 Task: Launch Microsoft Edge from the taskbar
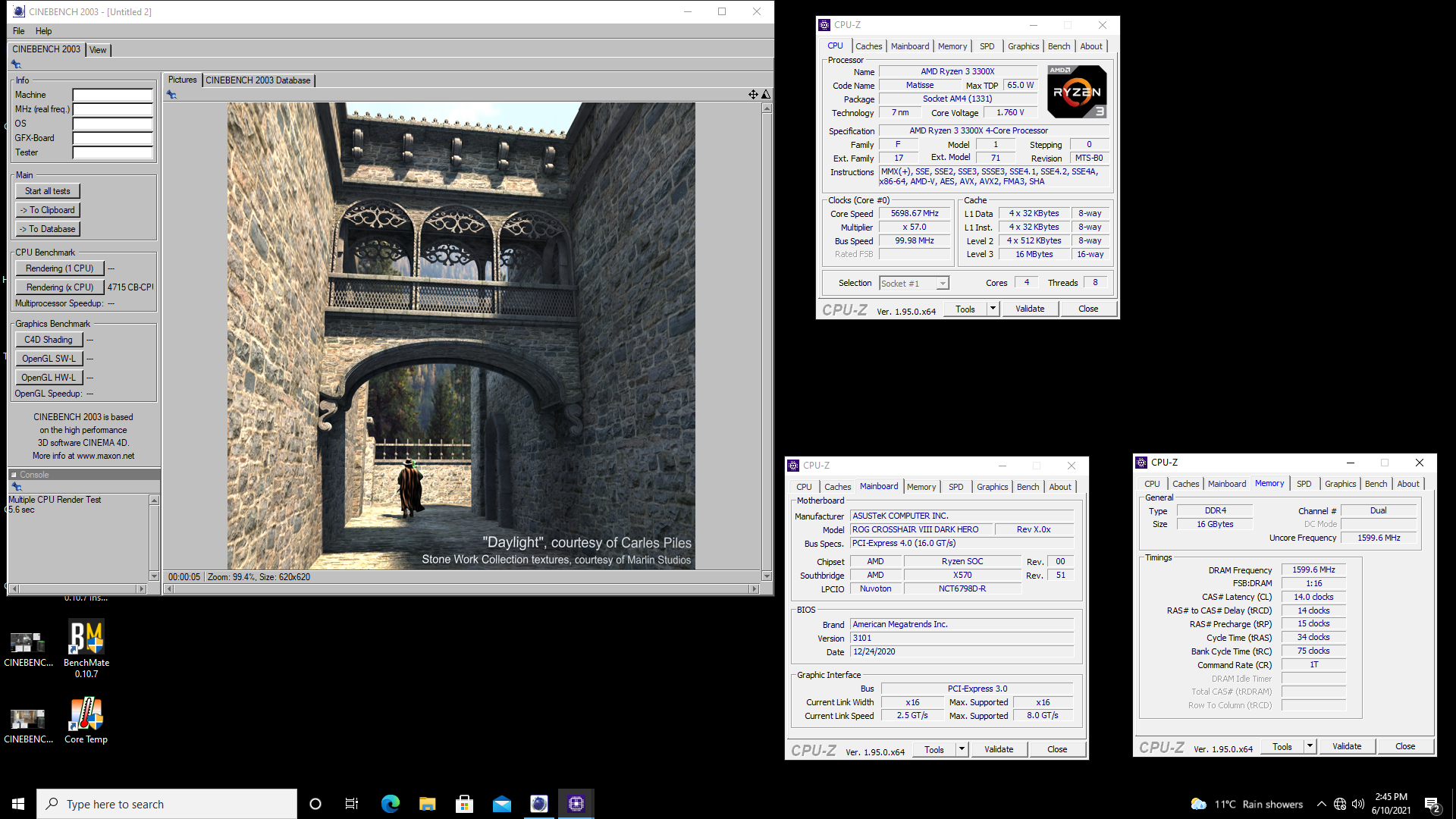[390, 804]
